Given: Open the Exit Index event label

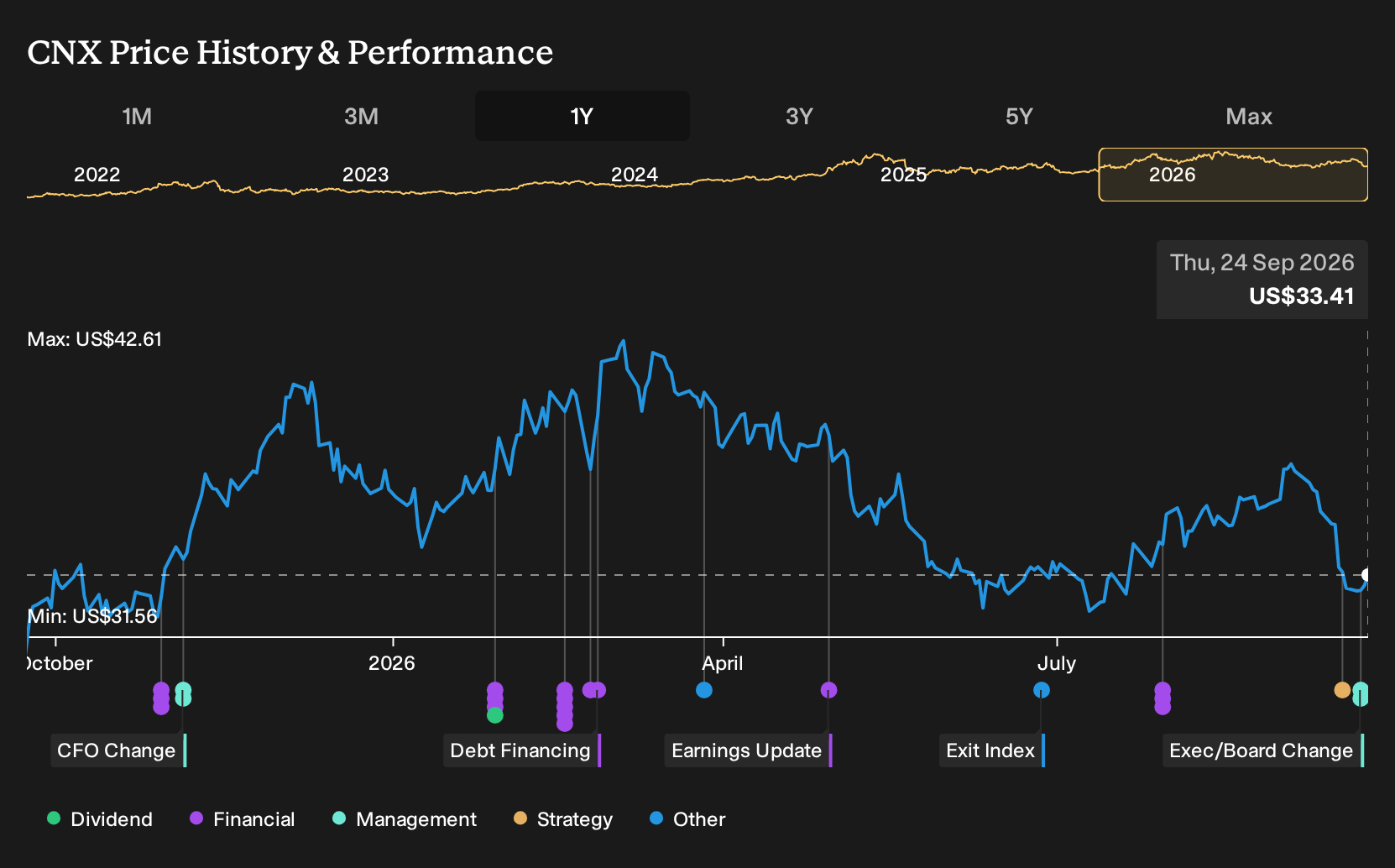Looking at the screenshot, I should (992, 750).
